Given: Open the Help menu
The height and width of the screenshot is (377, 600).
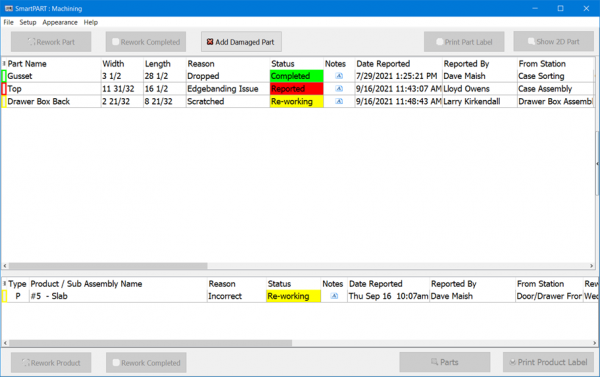Looking at the screenshot, I should click(91, 22).
